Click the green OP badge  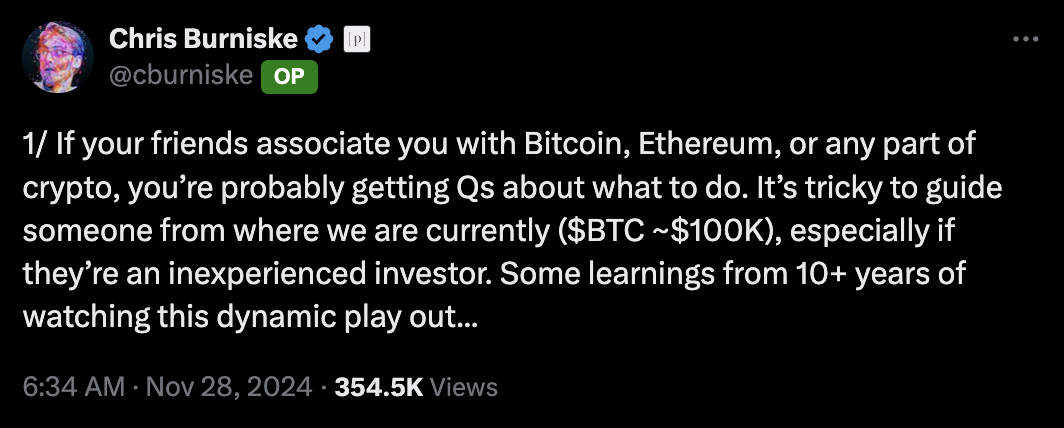290,77
